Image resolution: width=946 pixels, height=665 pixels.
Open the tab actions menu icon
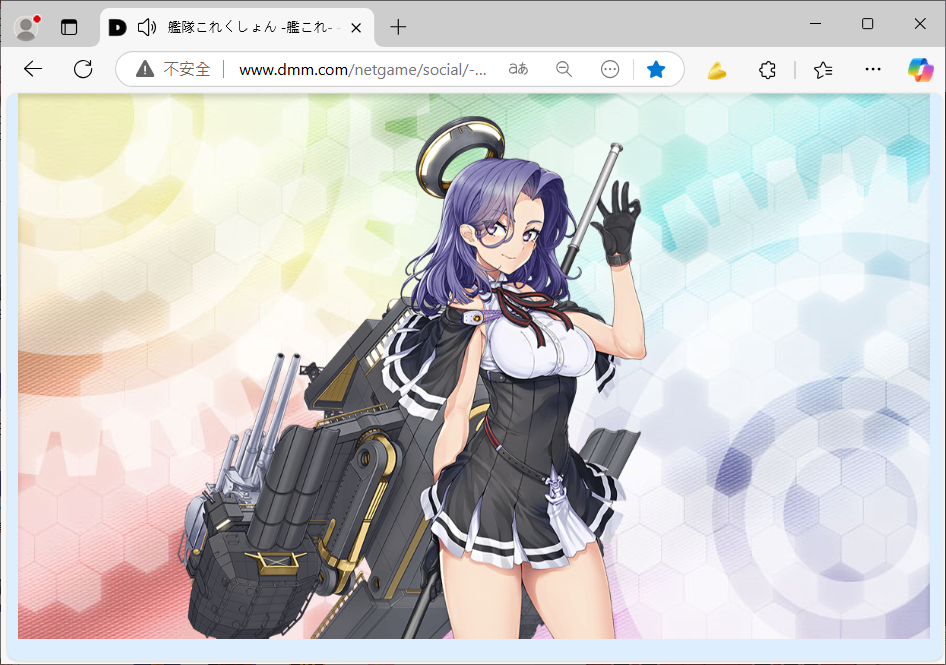click(69, 27)
